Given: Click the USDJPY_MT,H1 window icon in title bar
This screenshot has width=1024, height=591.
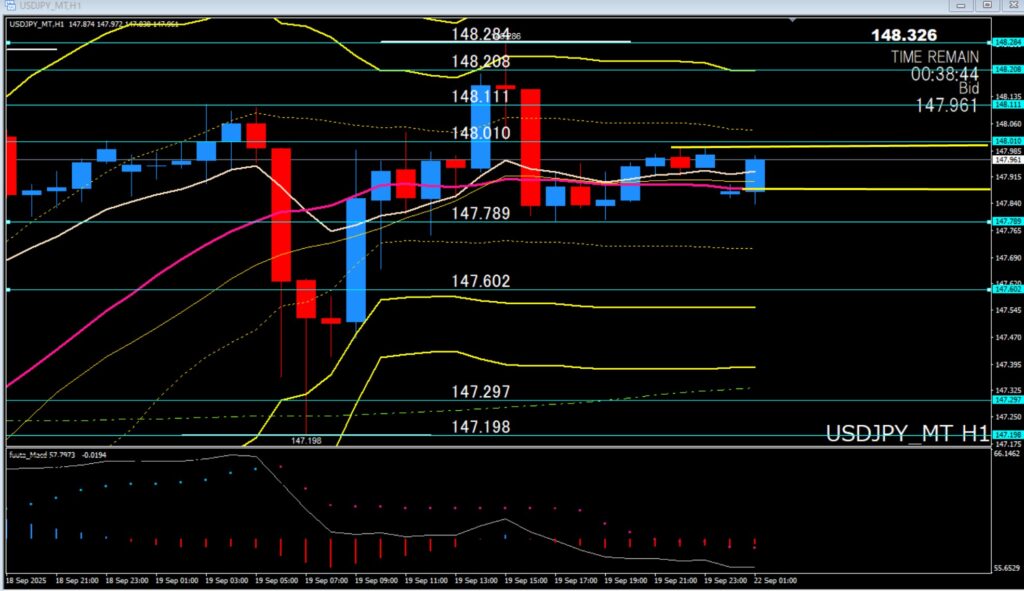Looking at the screenshot, I should pyautogui.click(x=10, y=5).
